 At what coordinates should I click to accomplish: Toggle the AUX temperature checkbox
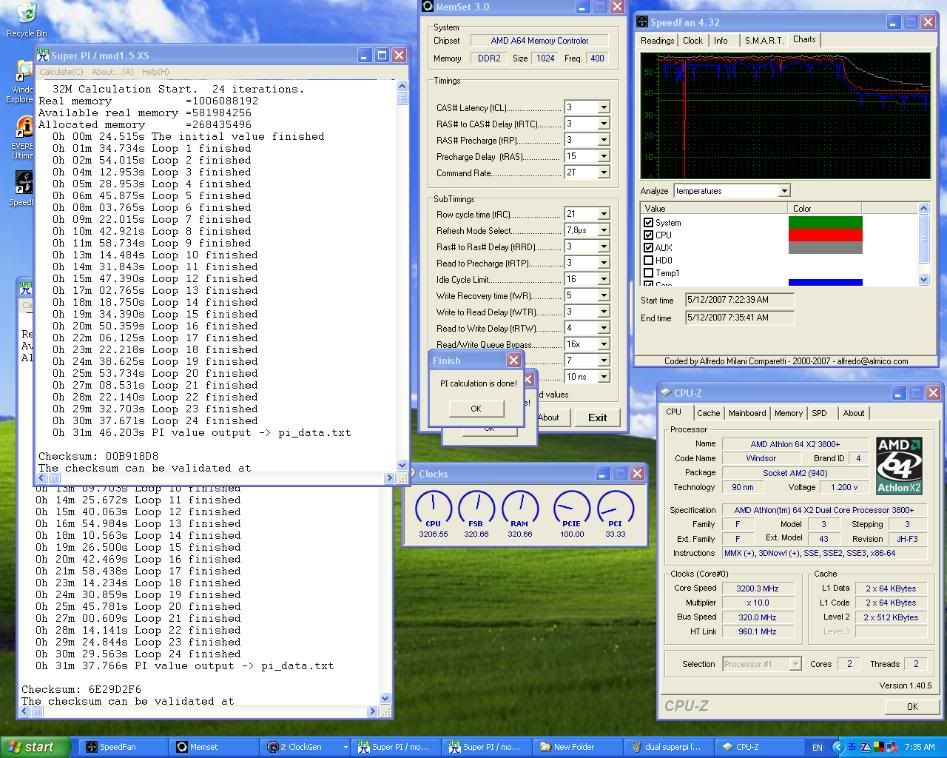(649, 248)
